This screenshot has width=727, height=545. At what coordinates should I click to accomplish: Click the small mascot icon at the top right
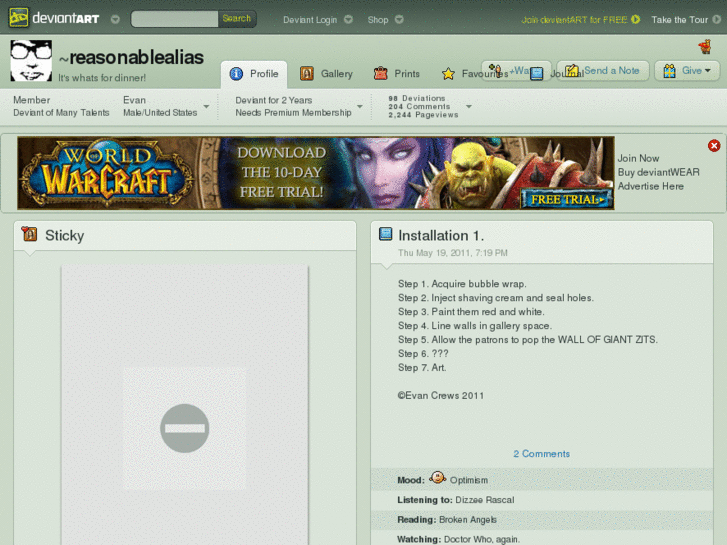[x=705, y=47]
